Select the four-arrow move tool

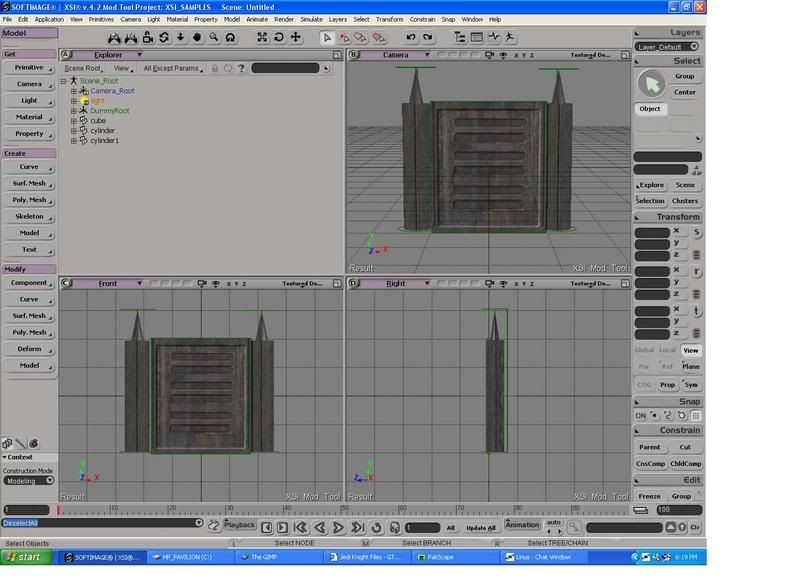(x=295, y=37)
